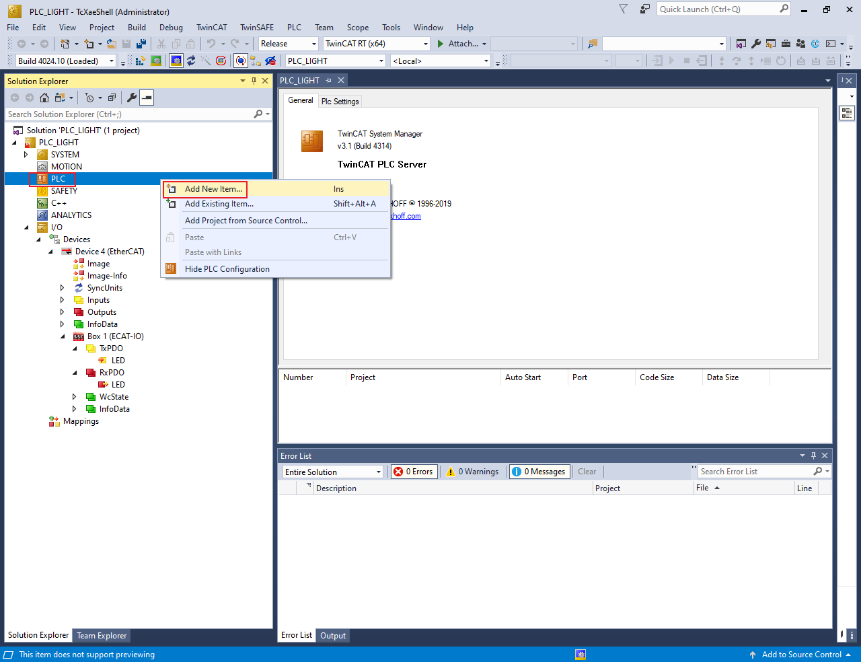Toggle the 0 Errors filter button
861x662 pixels.
click(x=414, y=472)
